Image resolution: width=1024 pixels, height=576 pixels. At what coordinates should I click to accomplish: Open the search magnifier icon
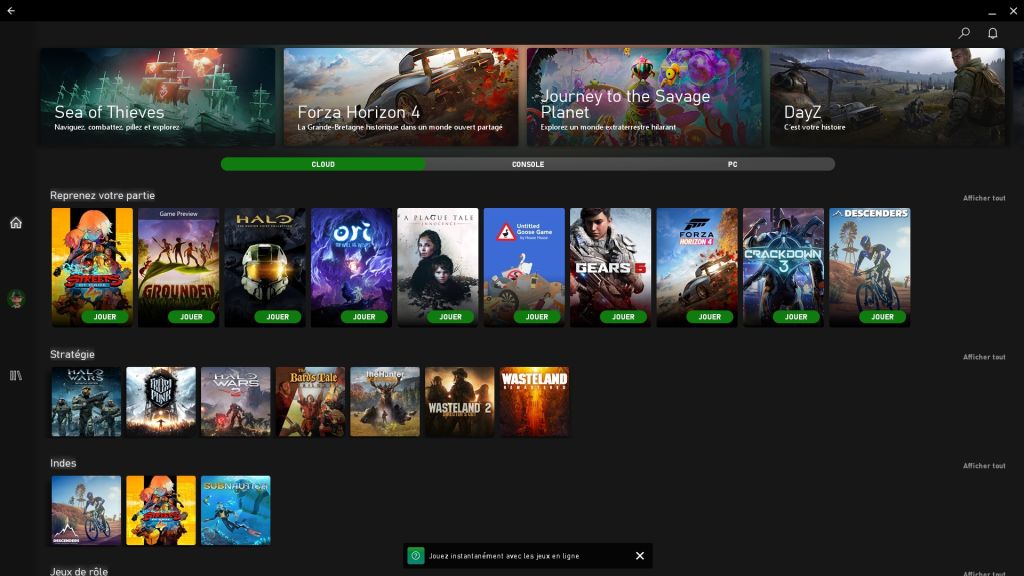click(x=964, y=33)
